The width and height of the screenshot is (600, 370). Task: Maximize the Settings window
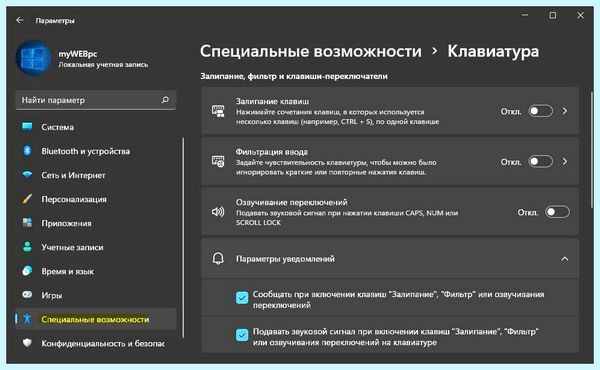[553, 15]
